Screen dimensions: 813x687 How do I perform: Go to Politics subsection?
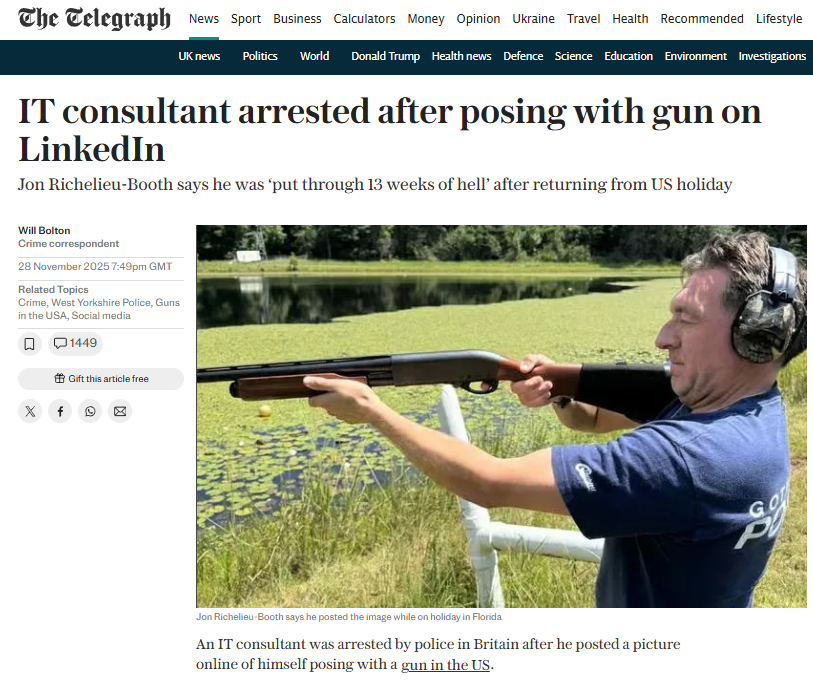260,56
